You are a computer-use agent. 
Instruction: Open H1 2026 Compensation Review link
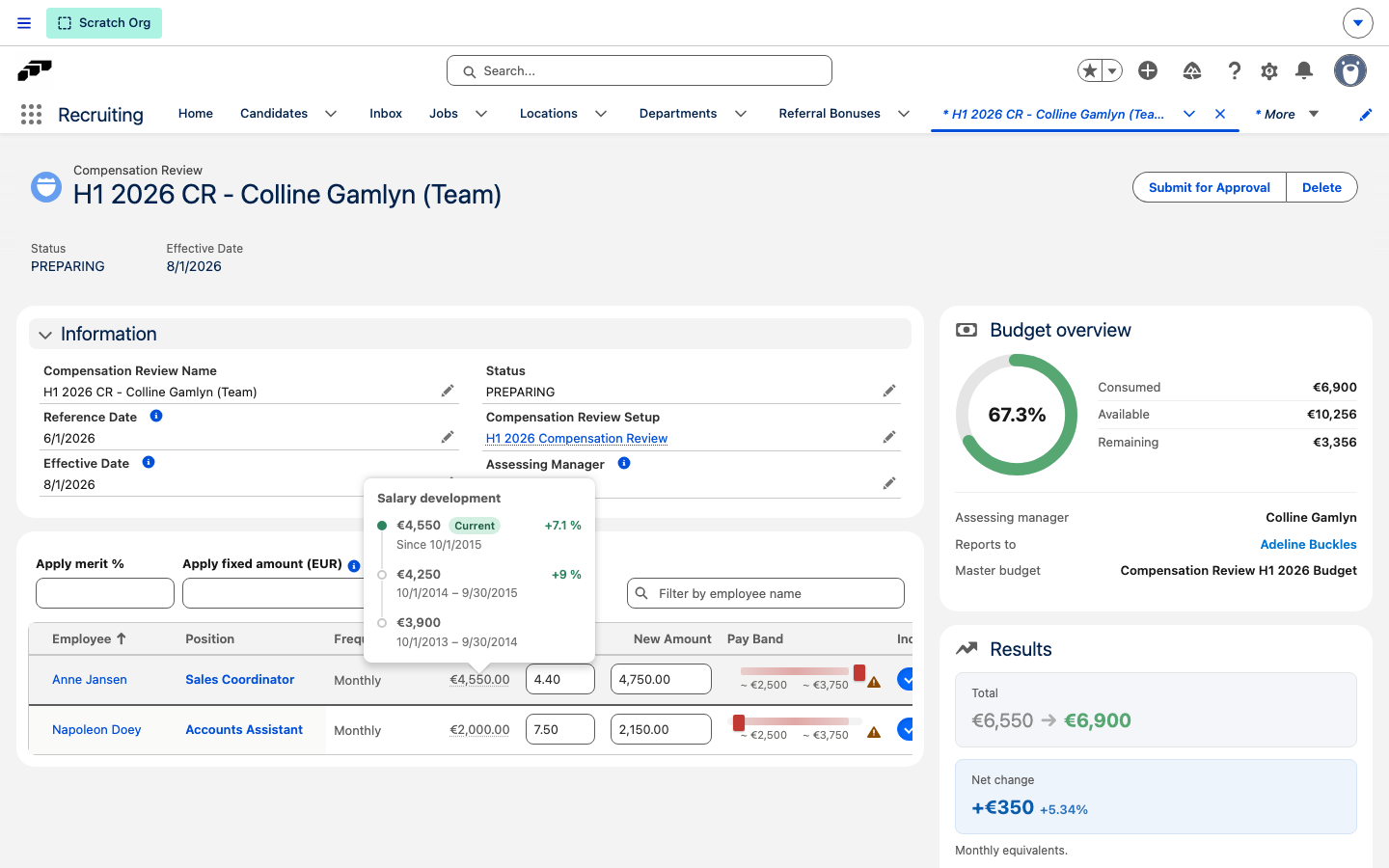(x=577, y=438)
